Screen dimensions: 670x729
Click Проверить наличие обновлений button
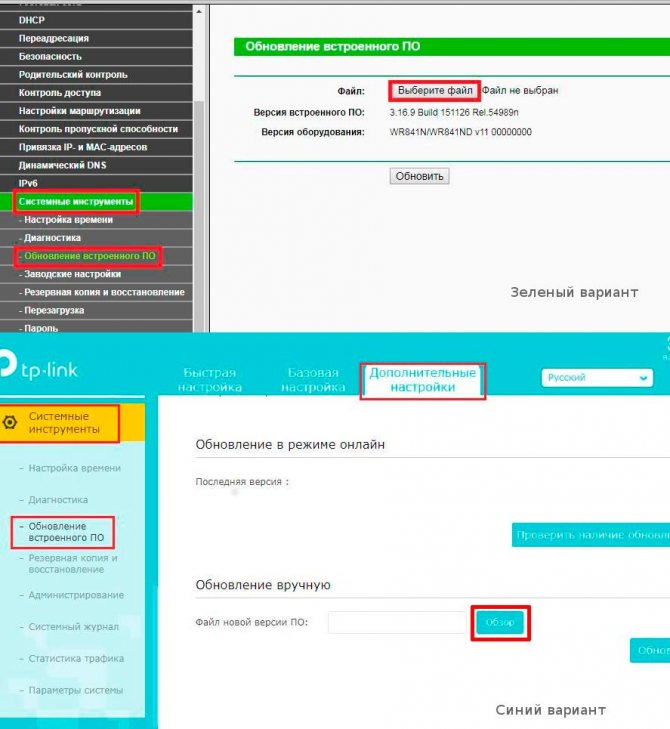pos(591,535)
